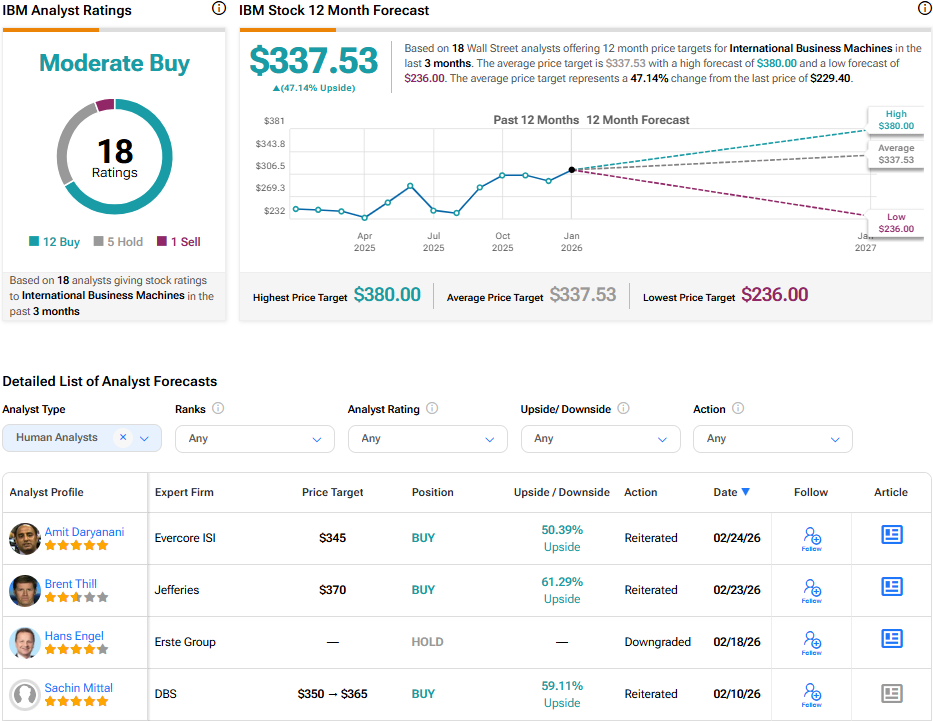Screen dimensions: 933x721
Task: Expand the Action filter dropdown
Action: click(772, 438)
